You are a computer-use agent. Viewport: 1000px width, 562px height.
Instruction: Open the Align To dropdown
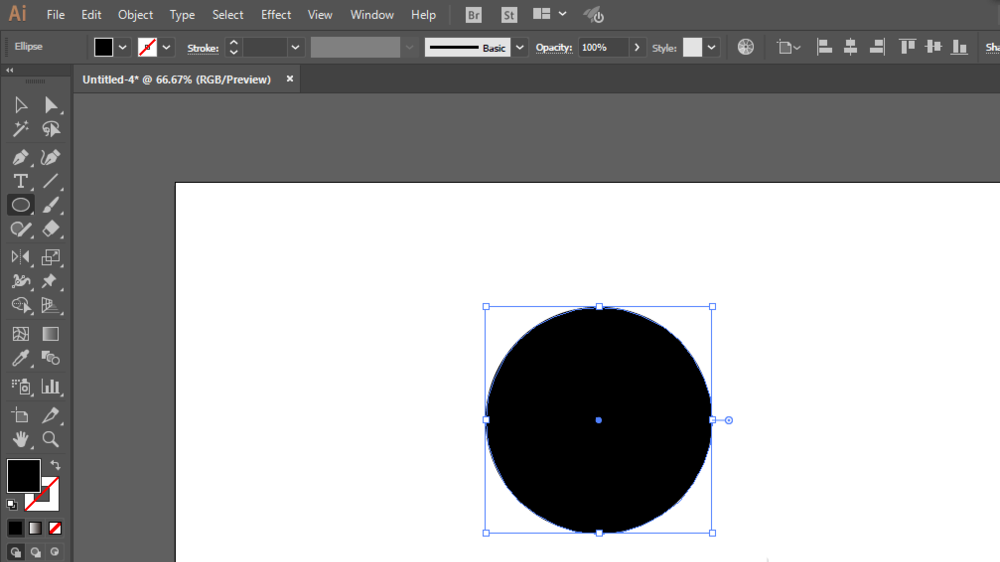(x=788, y=47)
